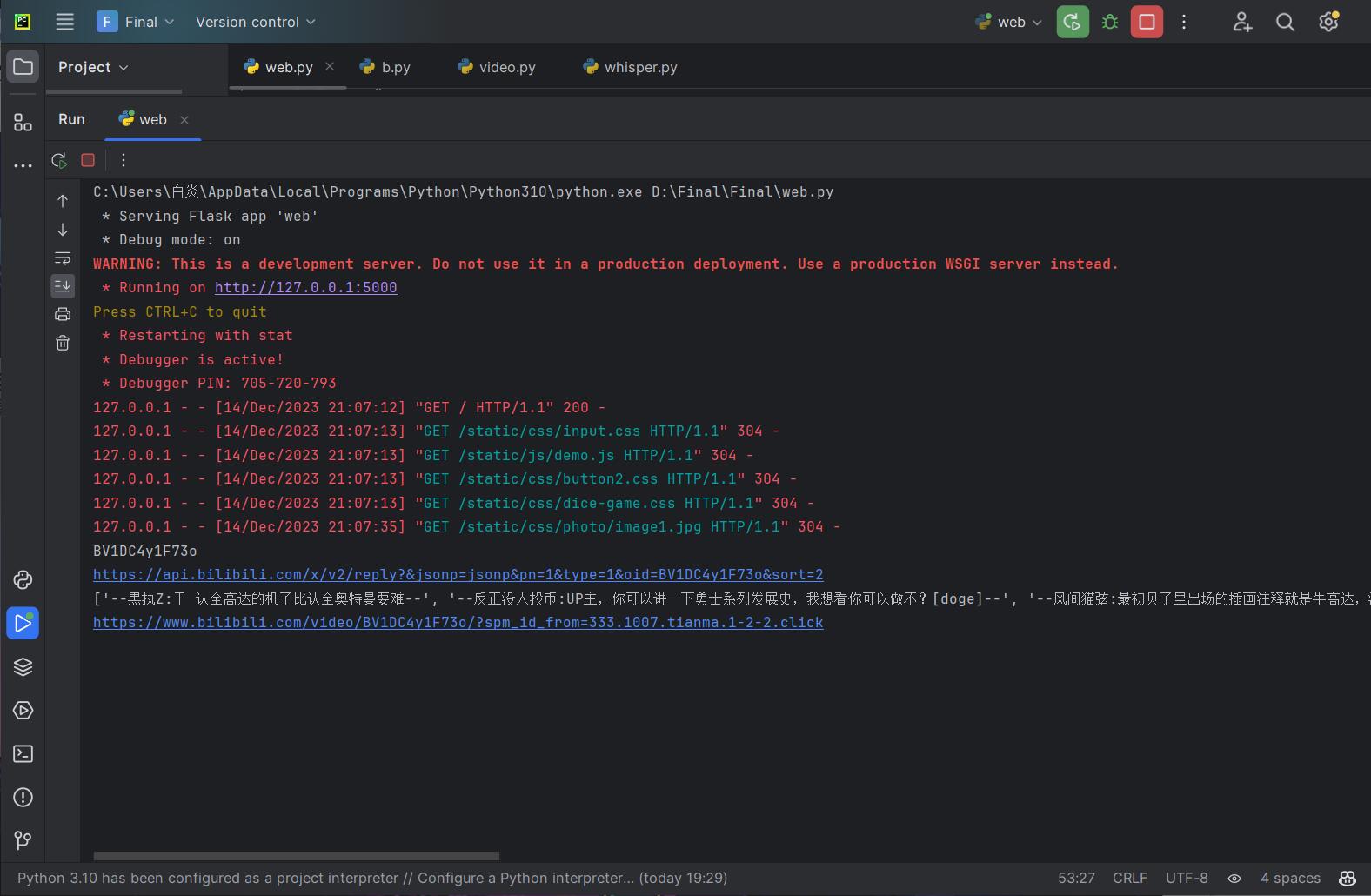The image size is (1371, 896).
Task: Open the Terminal tool window
Action: (23, 754)
